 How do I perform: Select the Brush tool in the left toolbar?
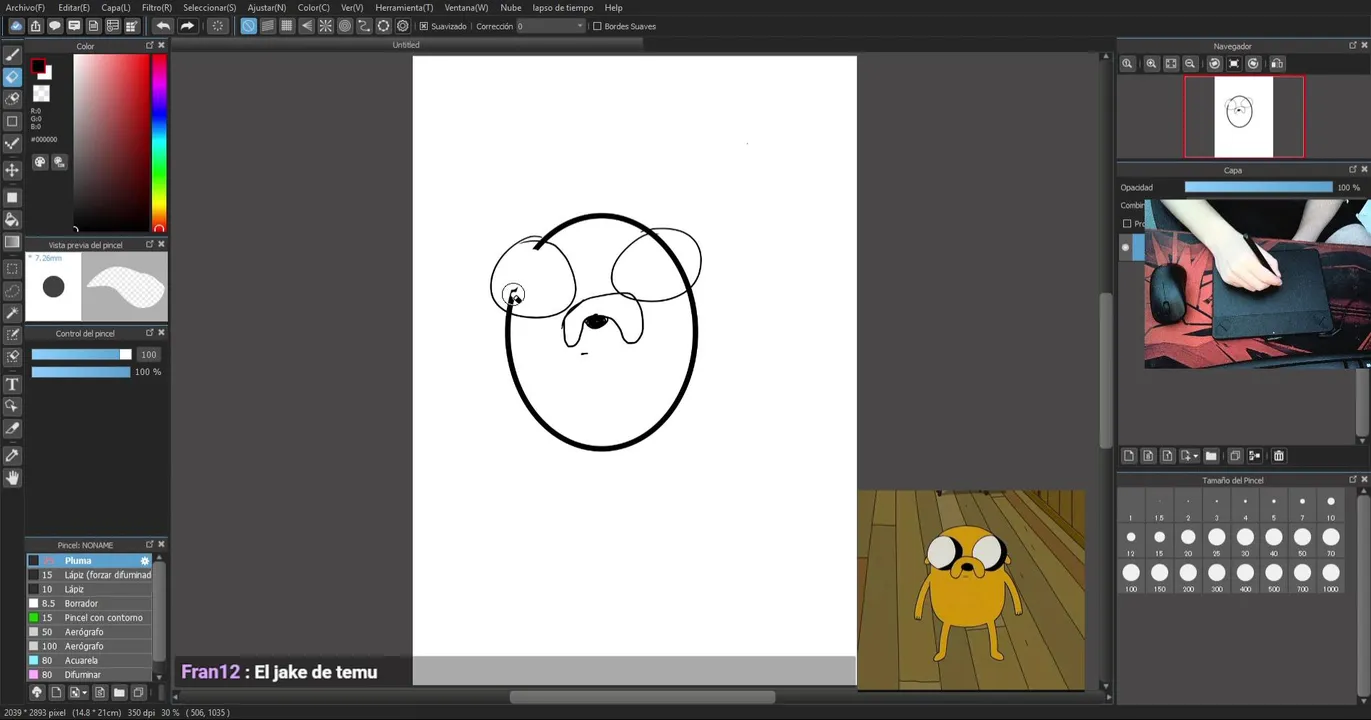click(12, 55)
